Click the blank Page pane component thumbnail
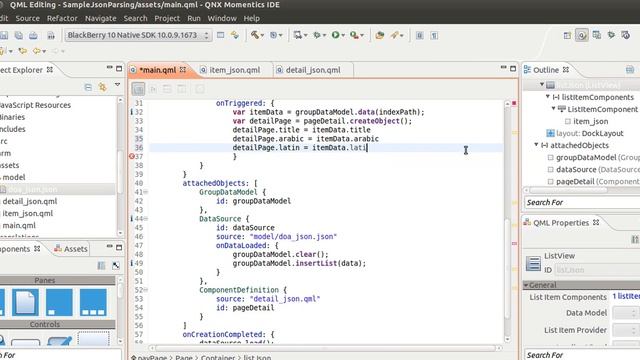Viewport: 640px width, 360px height. [25, 302]
